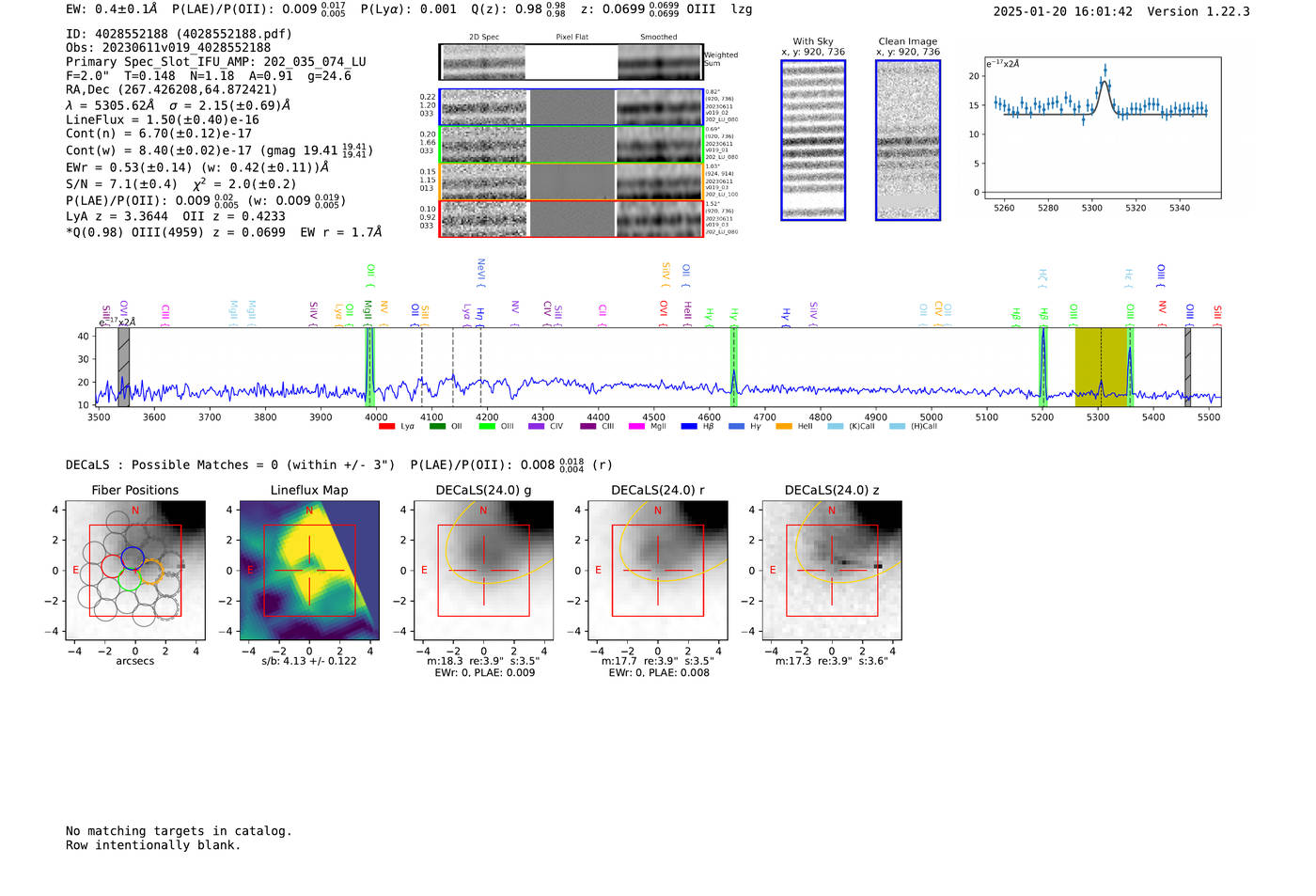Viewport: 1316px width, 896px height.
Task: View the With Sky cutout image
Action: tap(813, 140)
